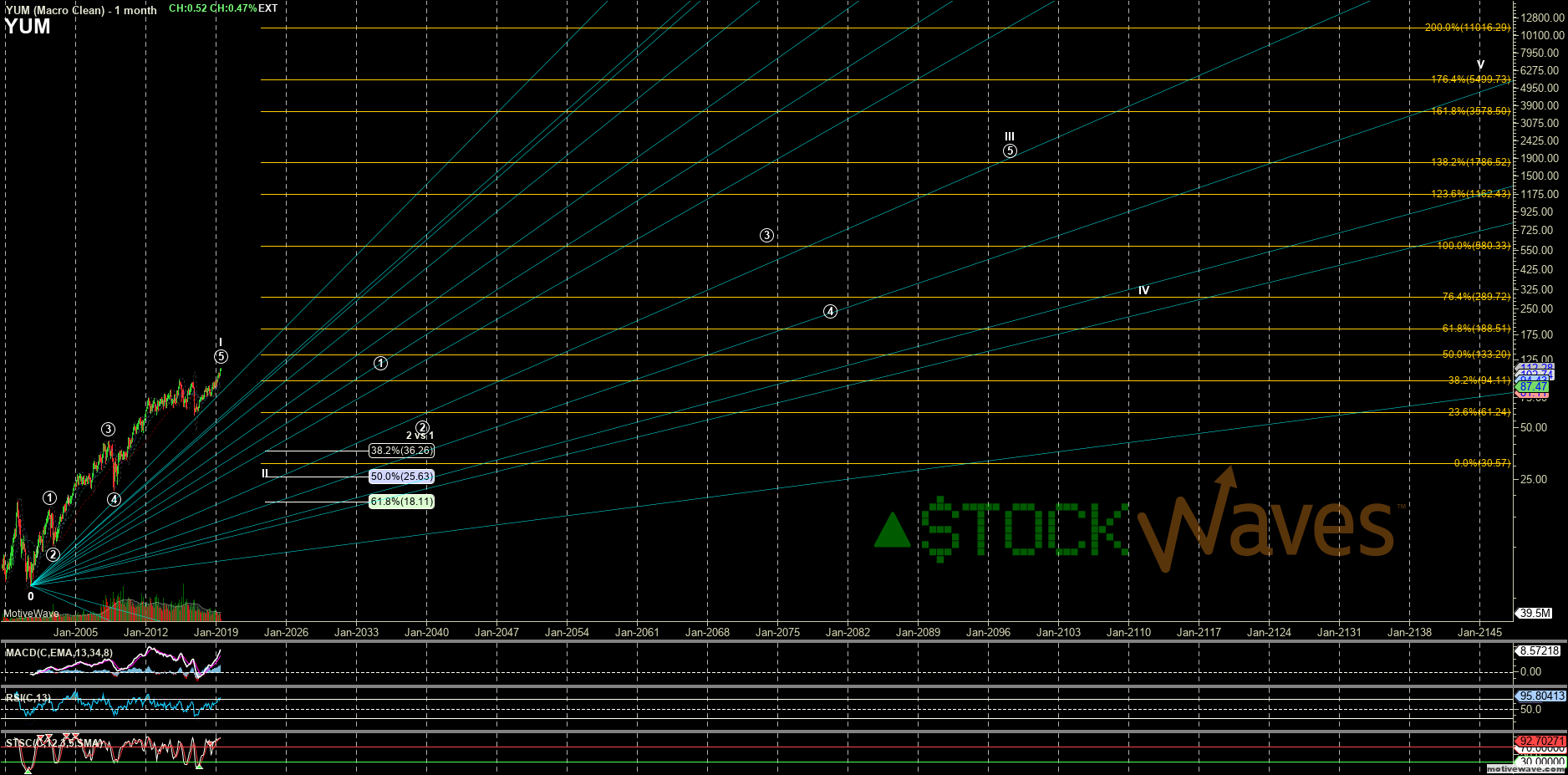Click the 25.00 price axis value
Screen dimensions: 1568x775
coord(1535,479)
